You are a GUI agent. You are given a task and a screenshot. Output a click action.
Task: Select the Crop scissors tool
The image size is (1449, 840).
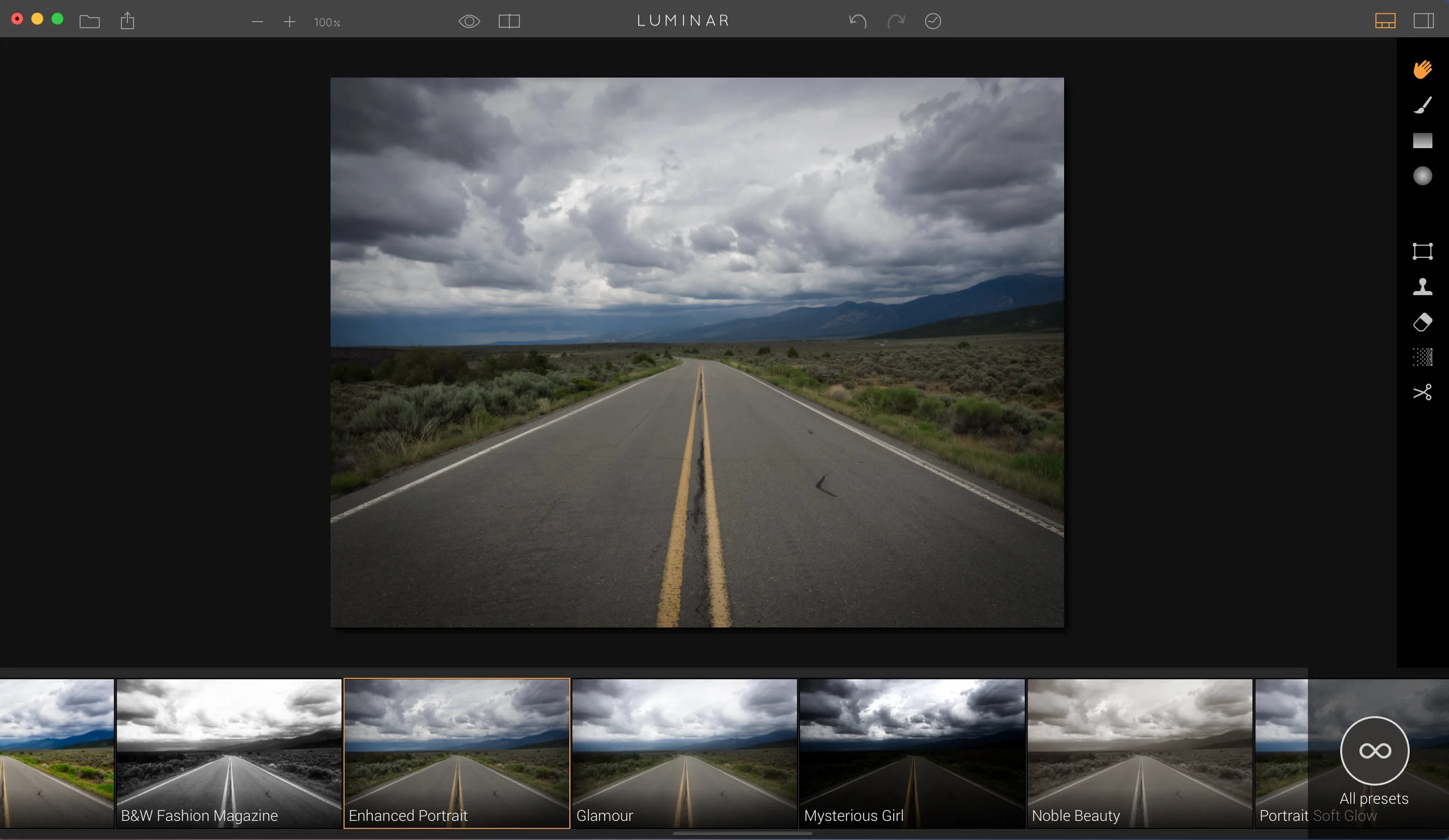1422,393
